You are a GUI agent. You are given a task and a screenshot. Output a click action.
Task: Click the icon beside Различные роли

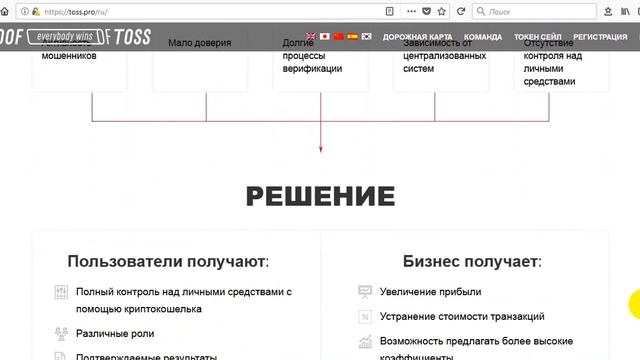point(61,333)
